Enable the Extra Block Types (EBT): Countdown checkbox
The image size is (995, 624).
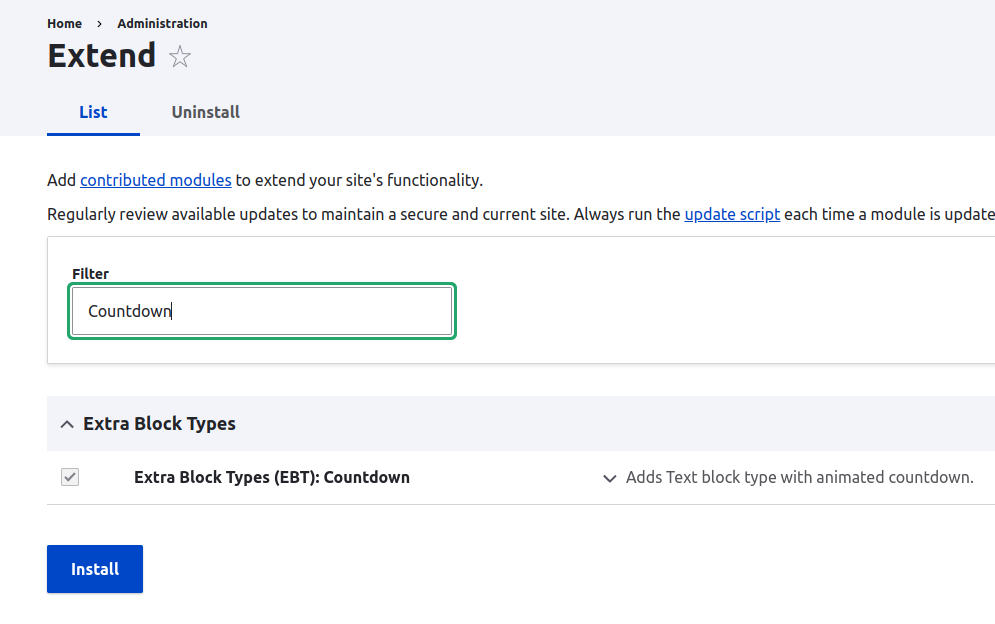click(x=69, y=477)
